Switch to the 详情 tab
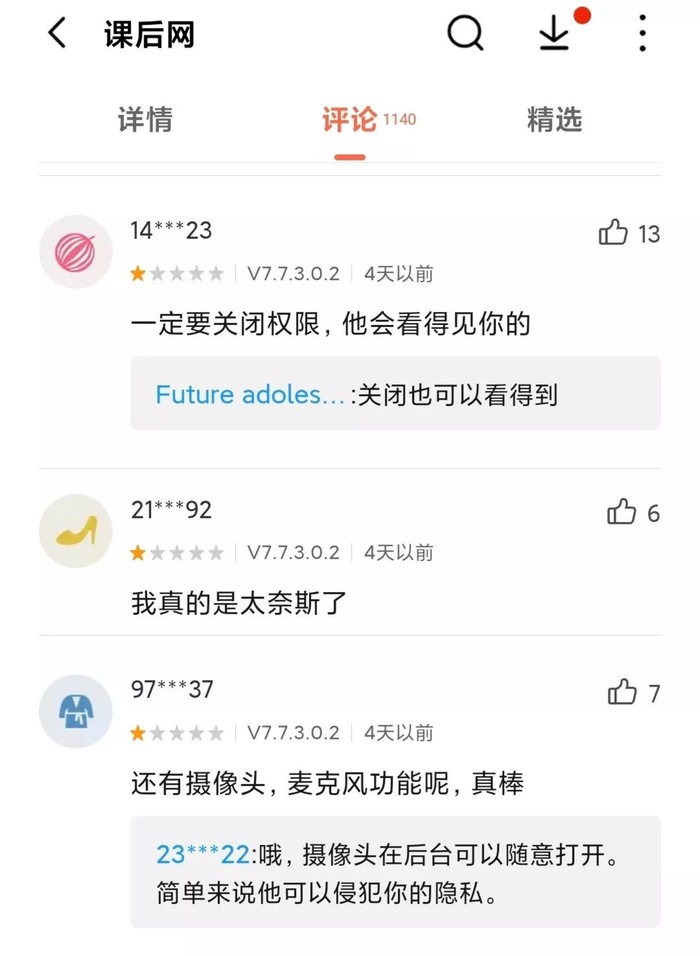 click(145, 120)
